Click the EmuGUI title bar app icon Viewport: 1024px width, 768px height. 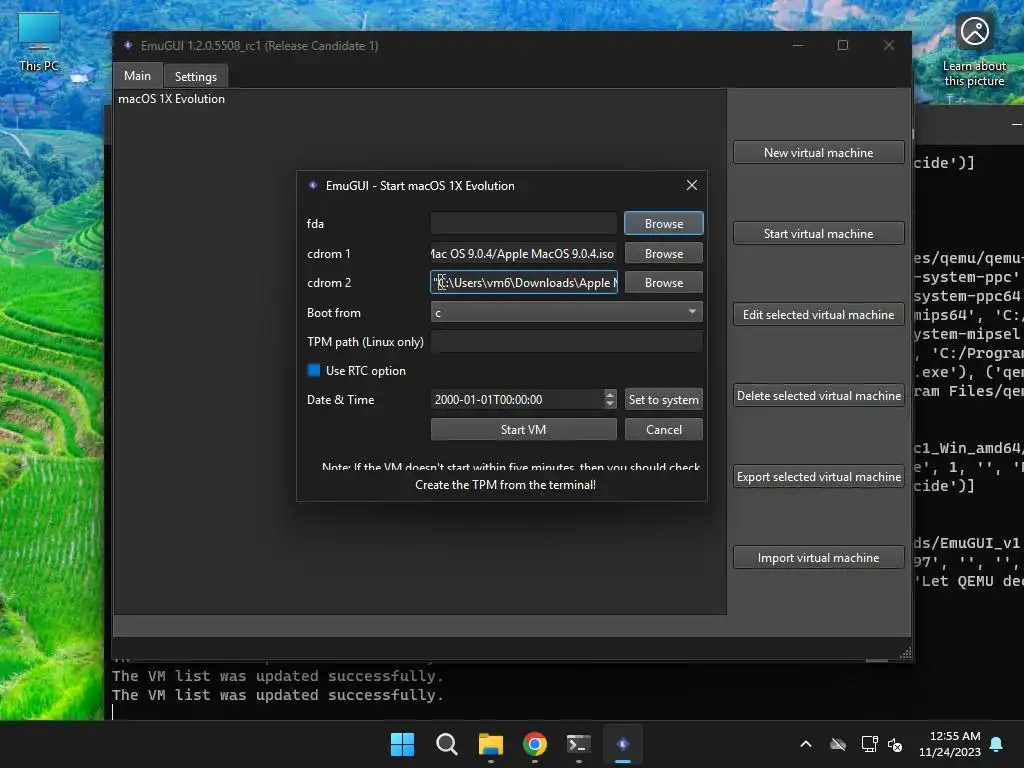pyautogui.click(x=128, y=45)
